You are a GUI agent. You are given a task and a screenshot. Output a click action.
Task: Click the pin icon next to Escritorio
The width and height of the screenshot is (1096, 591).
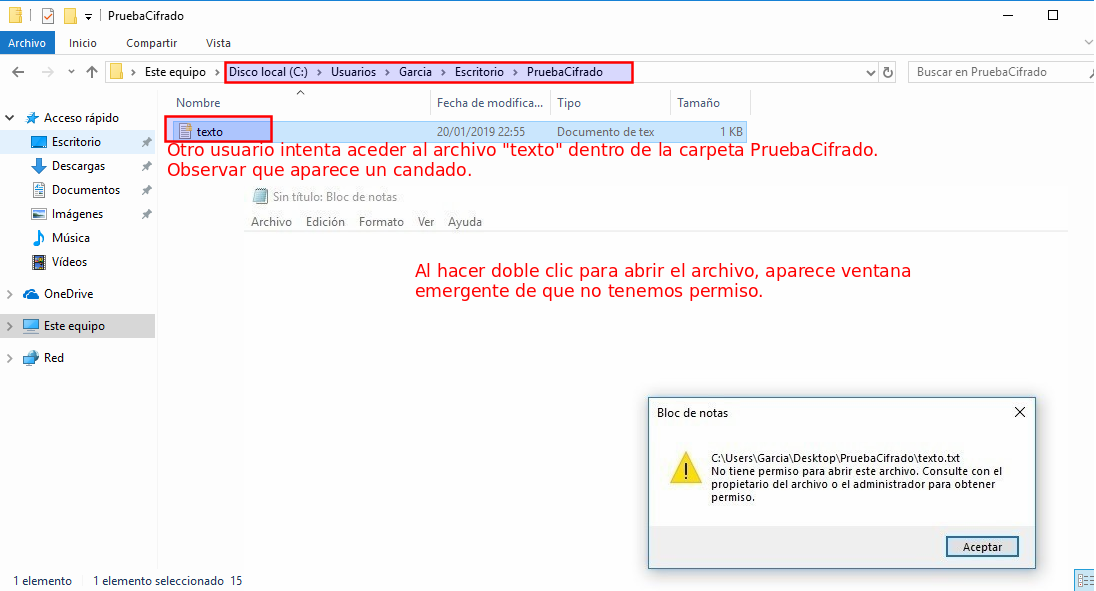point(146,143)
